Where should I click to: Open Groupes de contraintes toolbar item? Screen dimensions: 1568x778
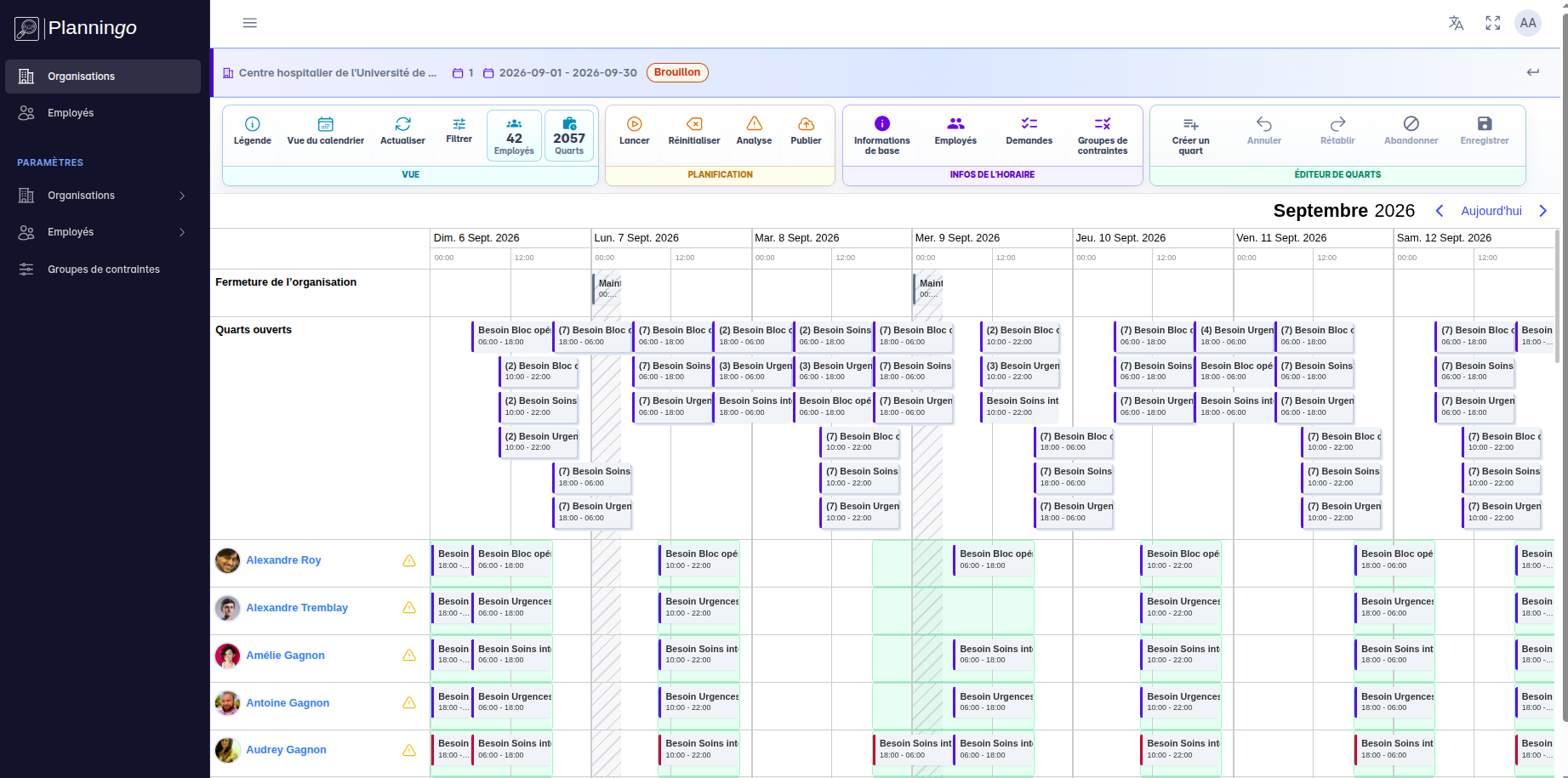click(1103, 136)
